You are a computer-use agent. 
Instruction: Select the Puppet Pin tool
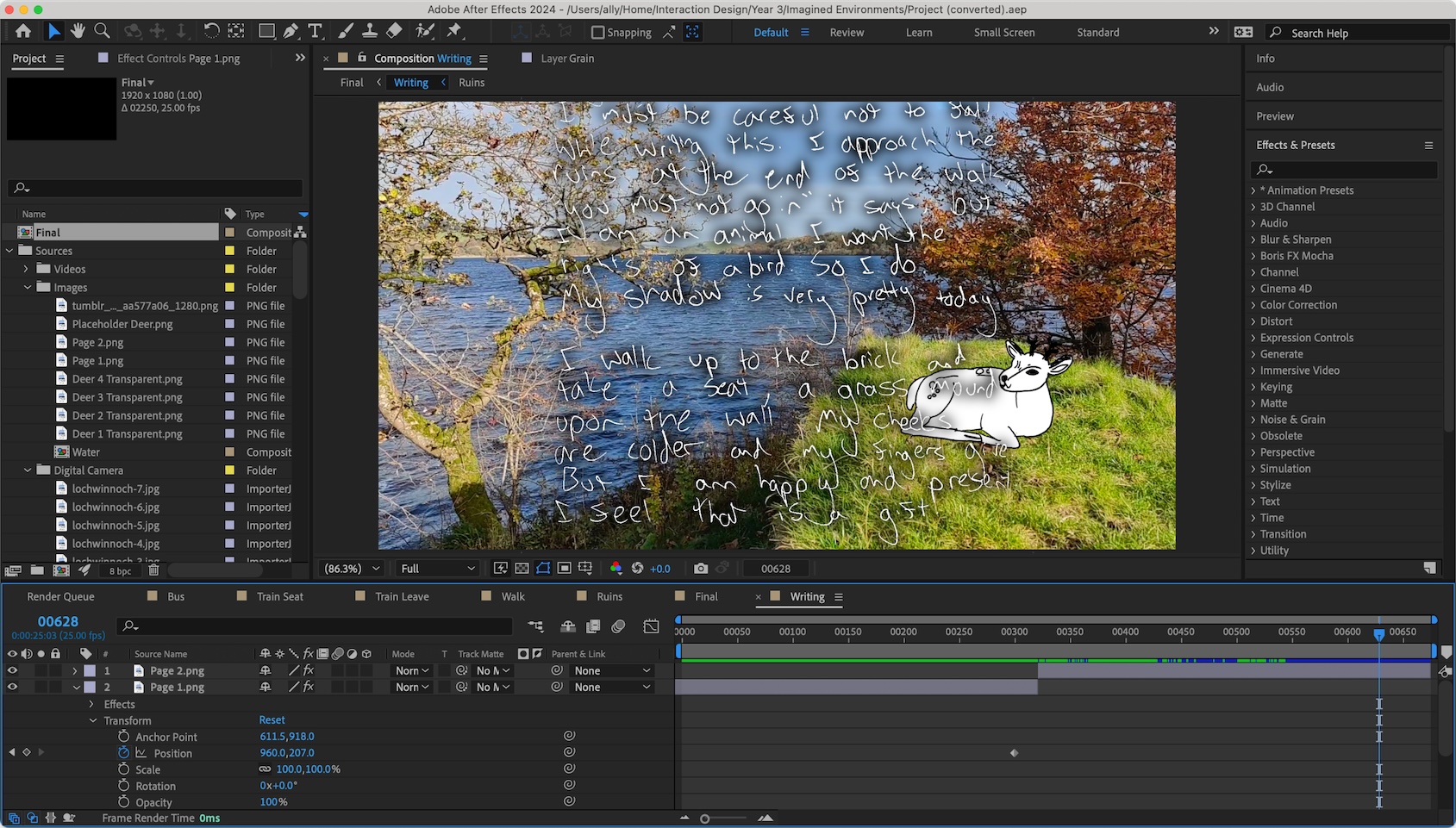[454, 31]
